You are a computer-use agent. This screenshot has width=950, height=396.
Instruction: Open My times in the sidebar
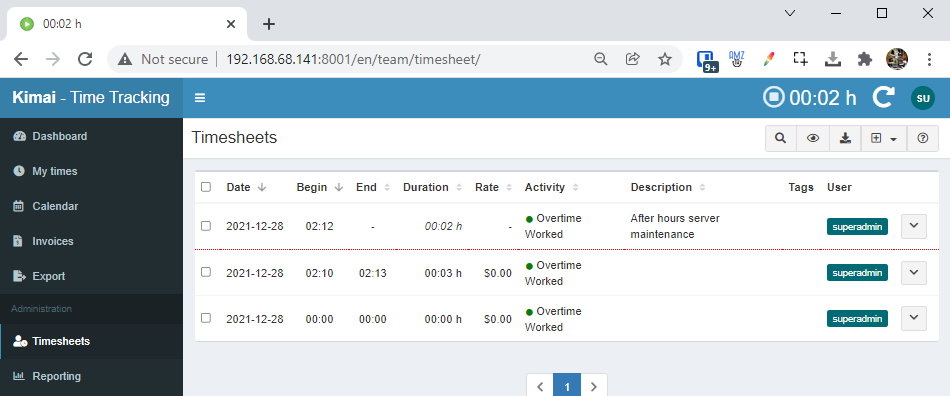(x=91, y=171)
